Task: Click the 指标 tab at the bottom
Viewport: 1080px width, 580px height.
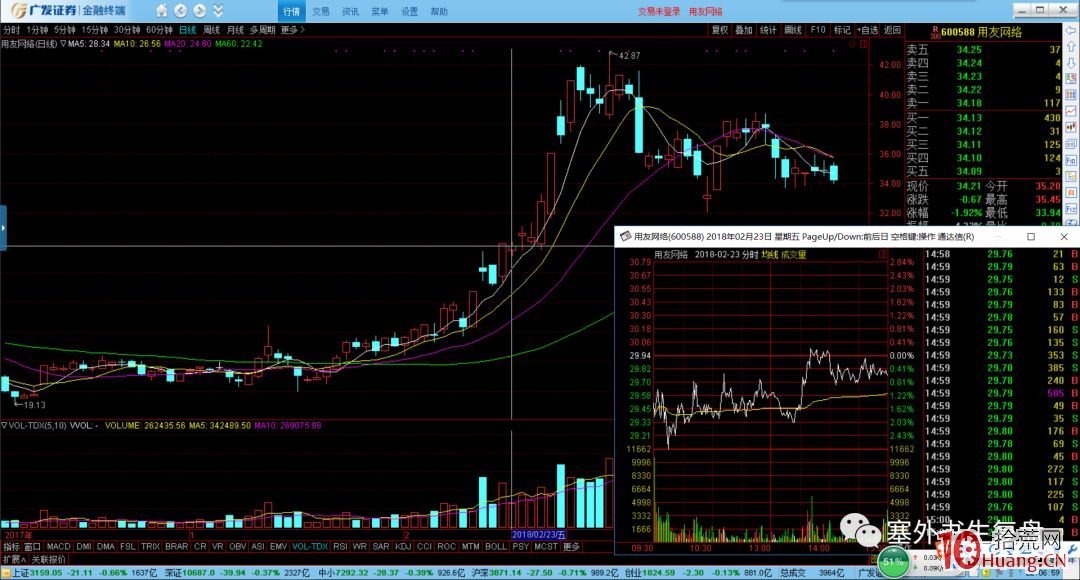Action: (12, 546)
